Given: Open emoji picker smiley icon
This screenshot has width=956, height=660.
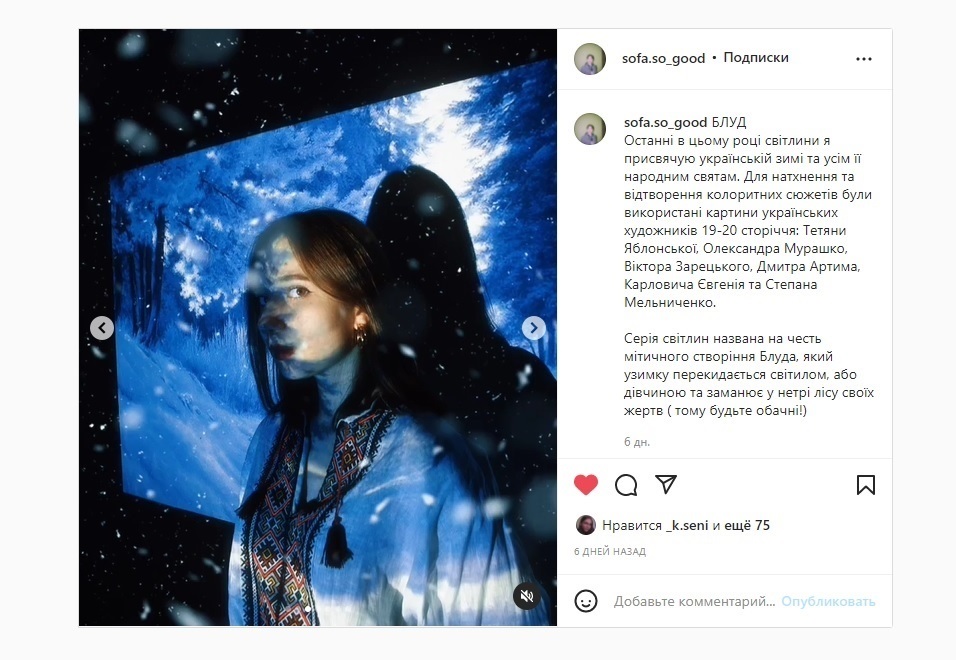Looking at the screenshot, I should click(586, 601).
